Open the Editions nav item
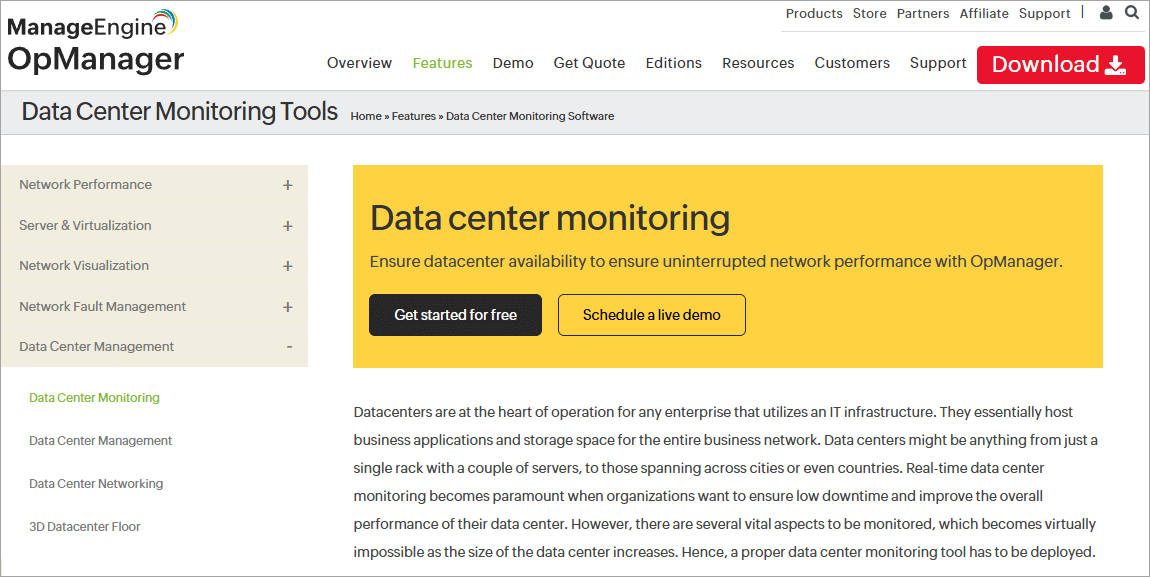The height and width of the screenshot is (577, 1150). pyautogui.click(x=673, y=63)
